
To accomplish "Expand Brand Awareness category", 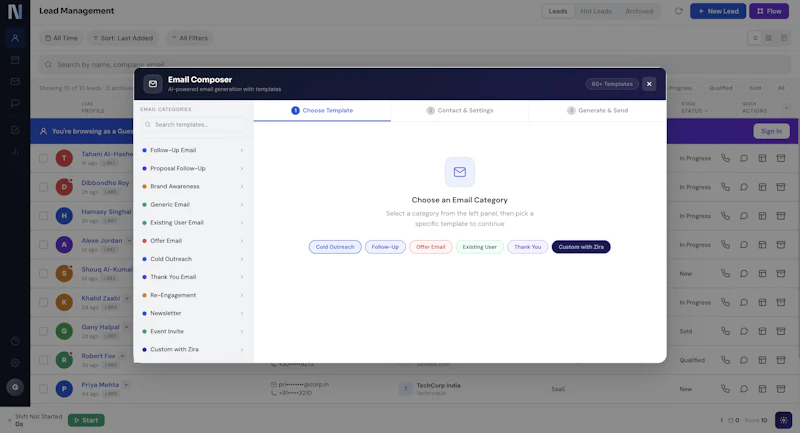I will pyautogui.click(x=193, y=186).
